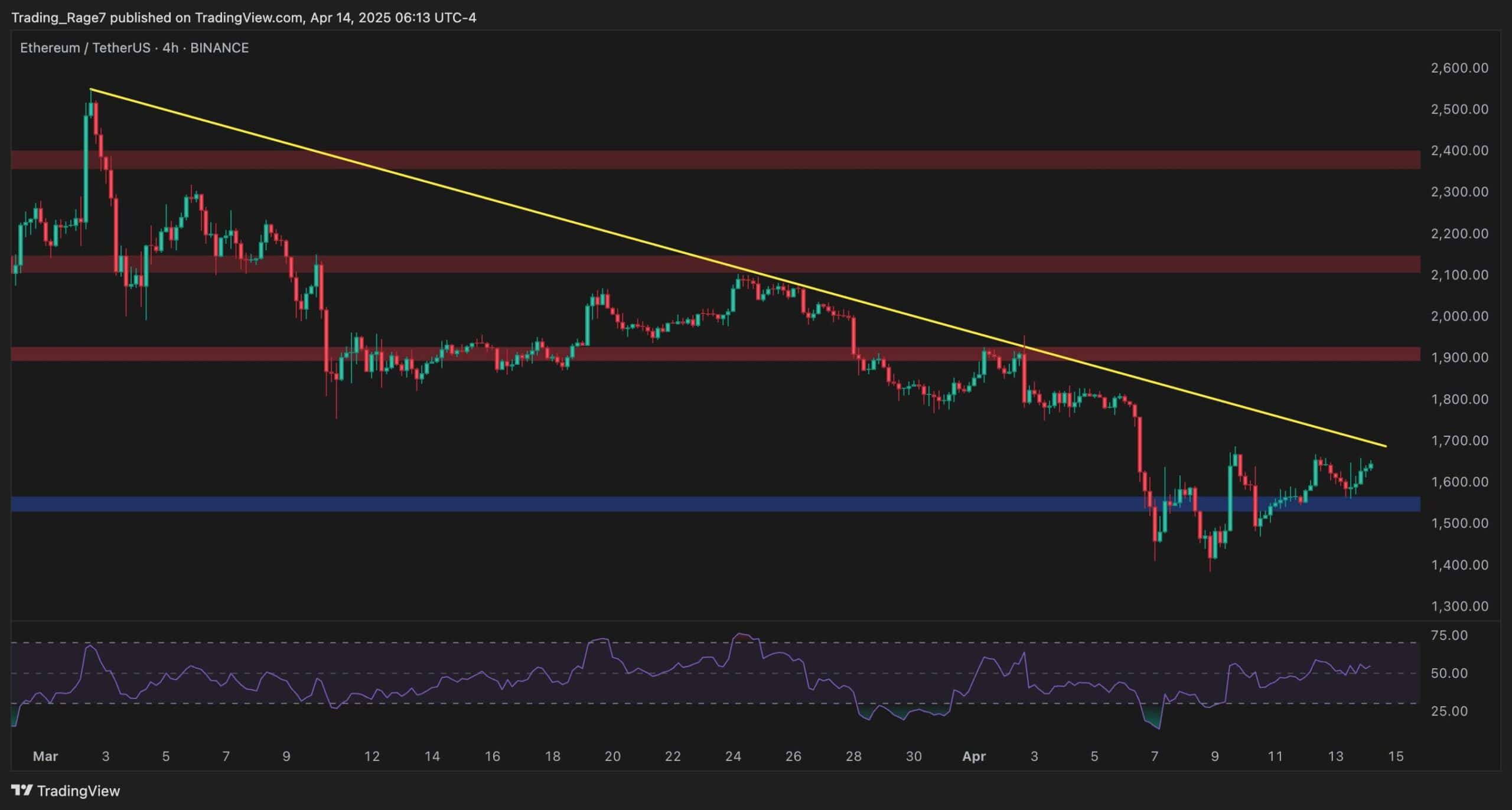
Task: Click the yellow descending trendline
Action: (x=738, y=267)
